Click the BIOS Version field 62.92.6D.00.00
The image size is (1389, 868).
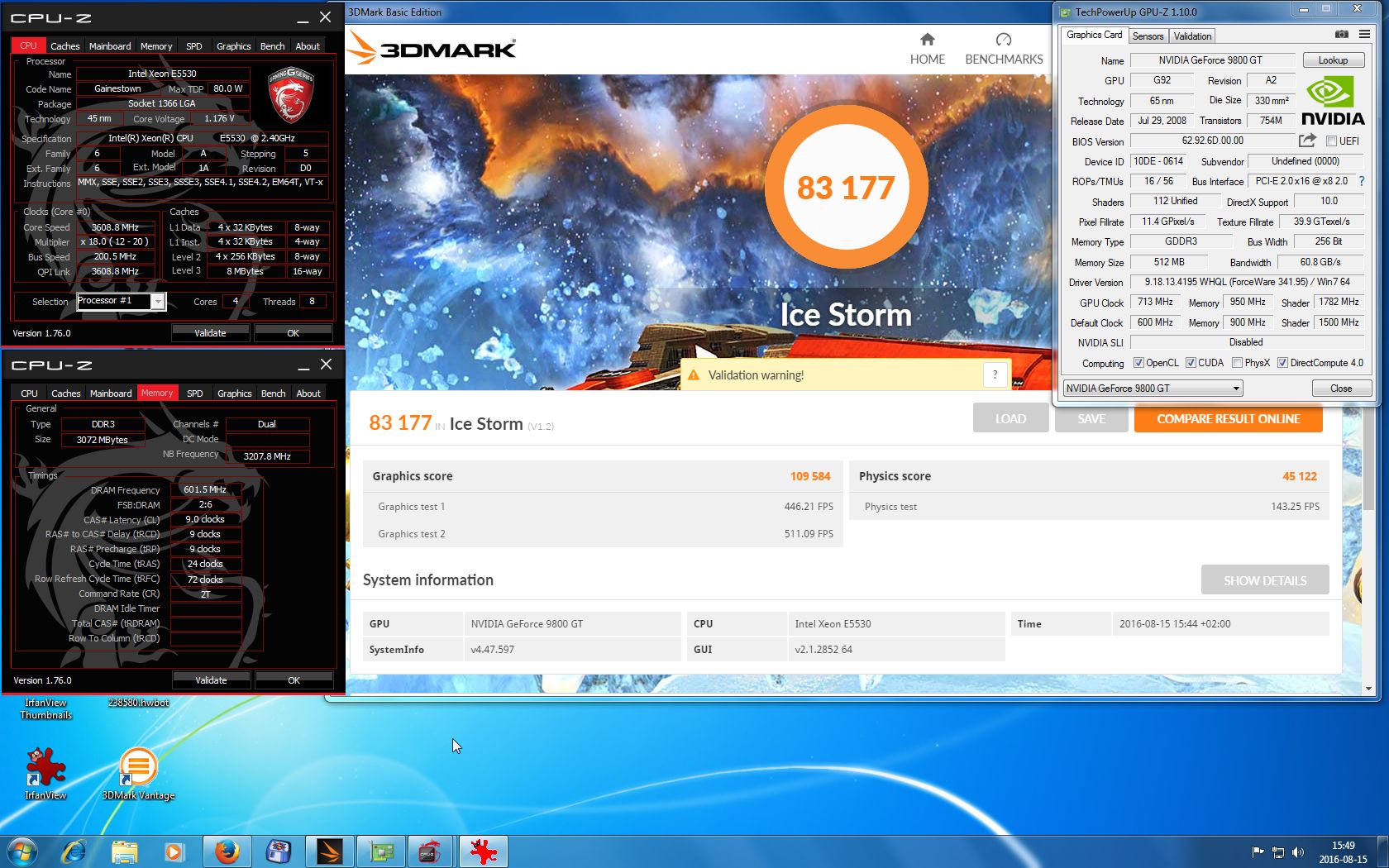pos(1212,141)
